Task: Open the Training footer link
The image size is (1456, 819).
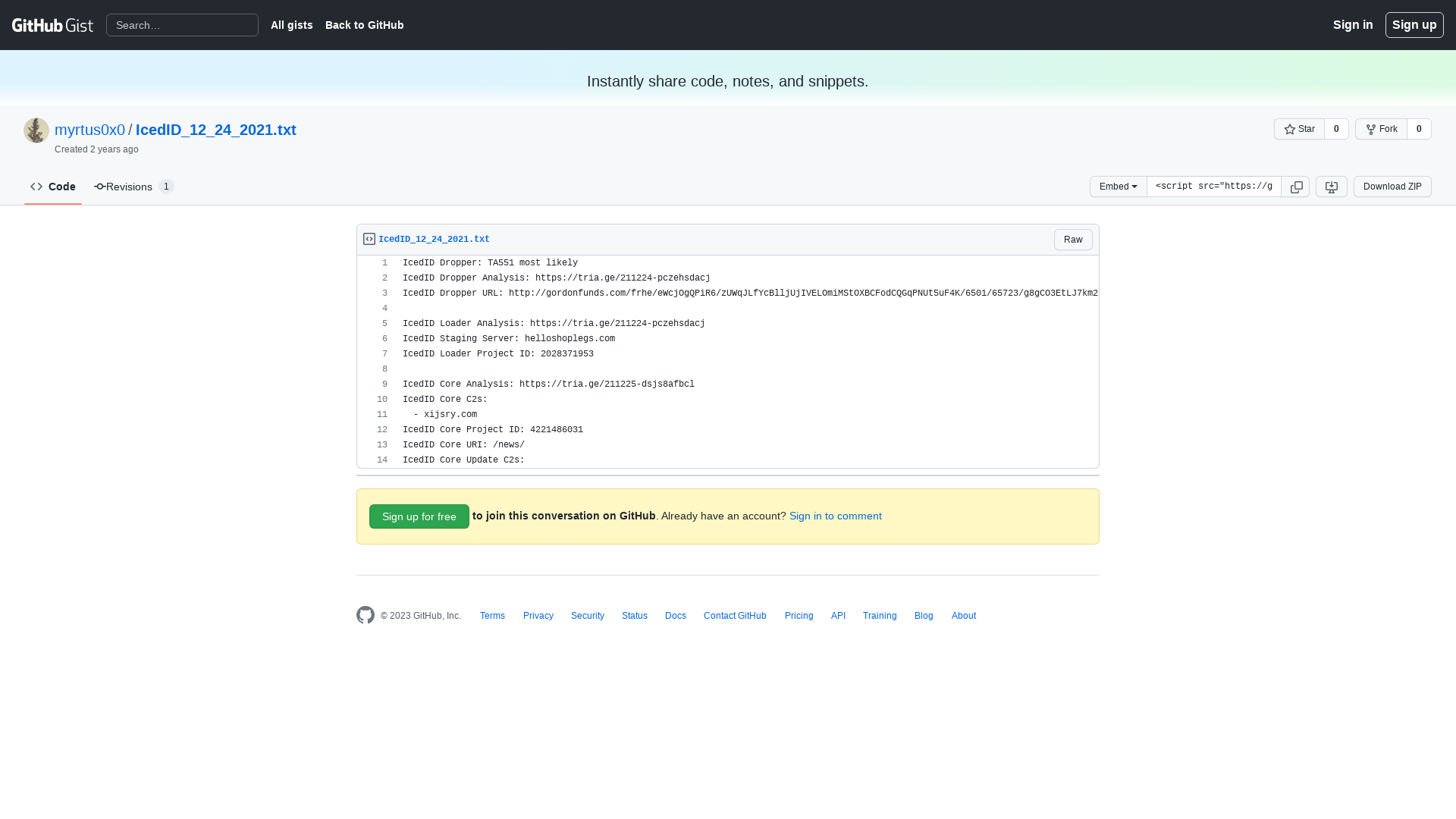Action: tap(880, 616)
